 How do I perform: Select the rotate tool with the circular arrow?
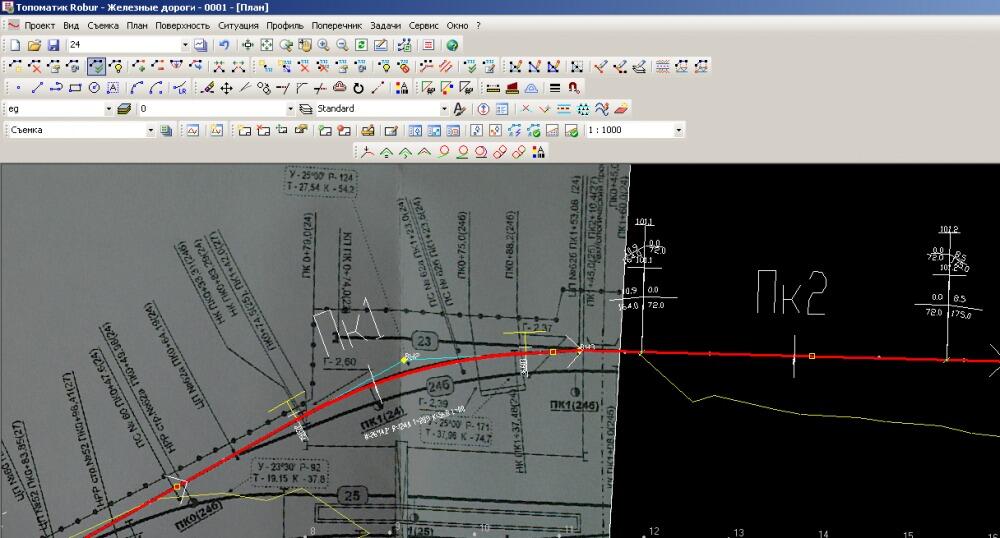[x=358, y=88]
